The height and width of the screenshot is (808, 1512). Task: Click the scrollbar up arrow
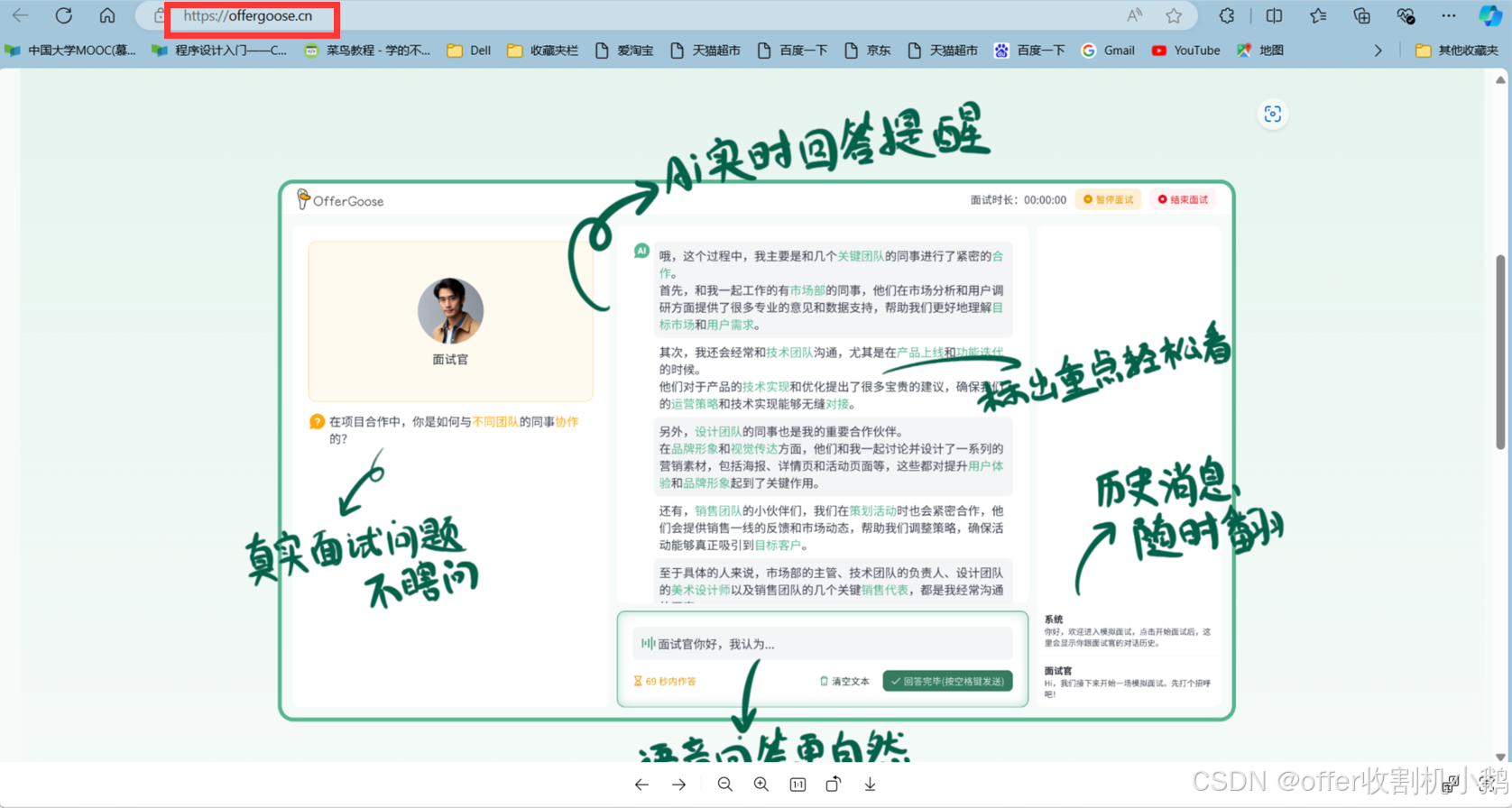tap(1501, 79)
